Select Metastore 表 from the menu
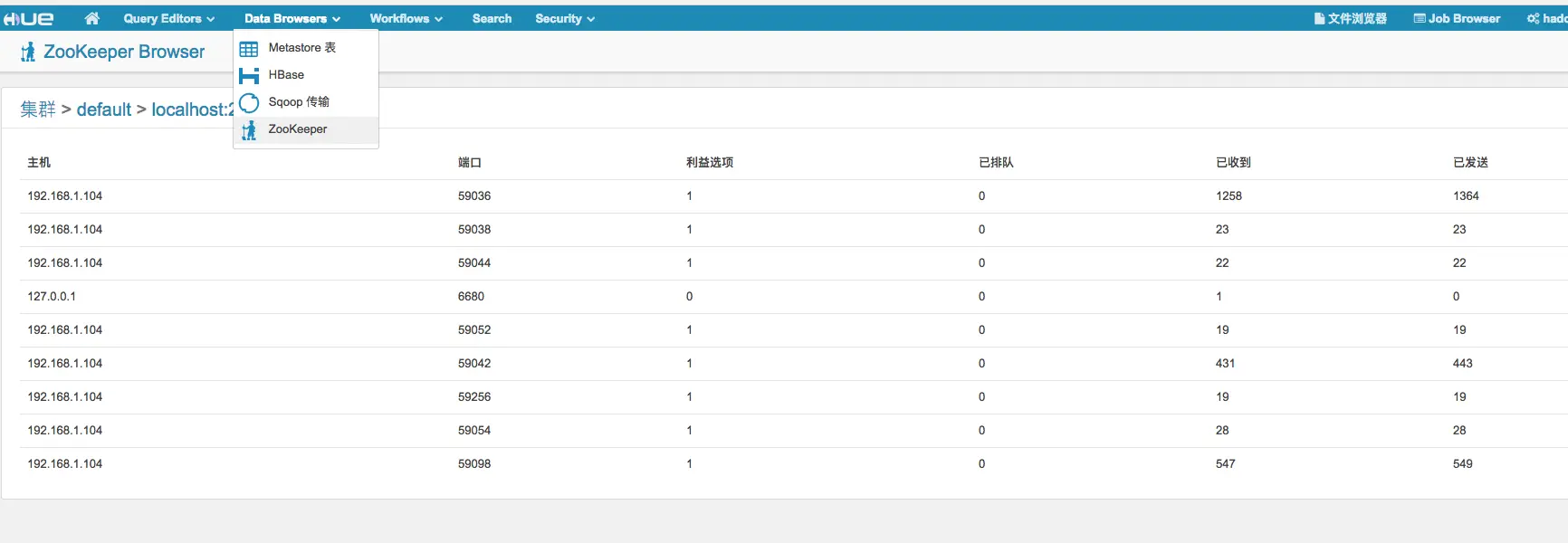 point(306,48)
